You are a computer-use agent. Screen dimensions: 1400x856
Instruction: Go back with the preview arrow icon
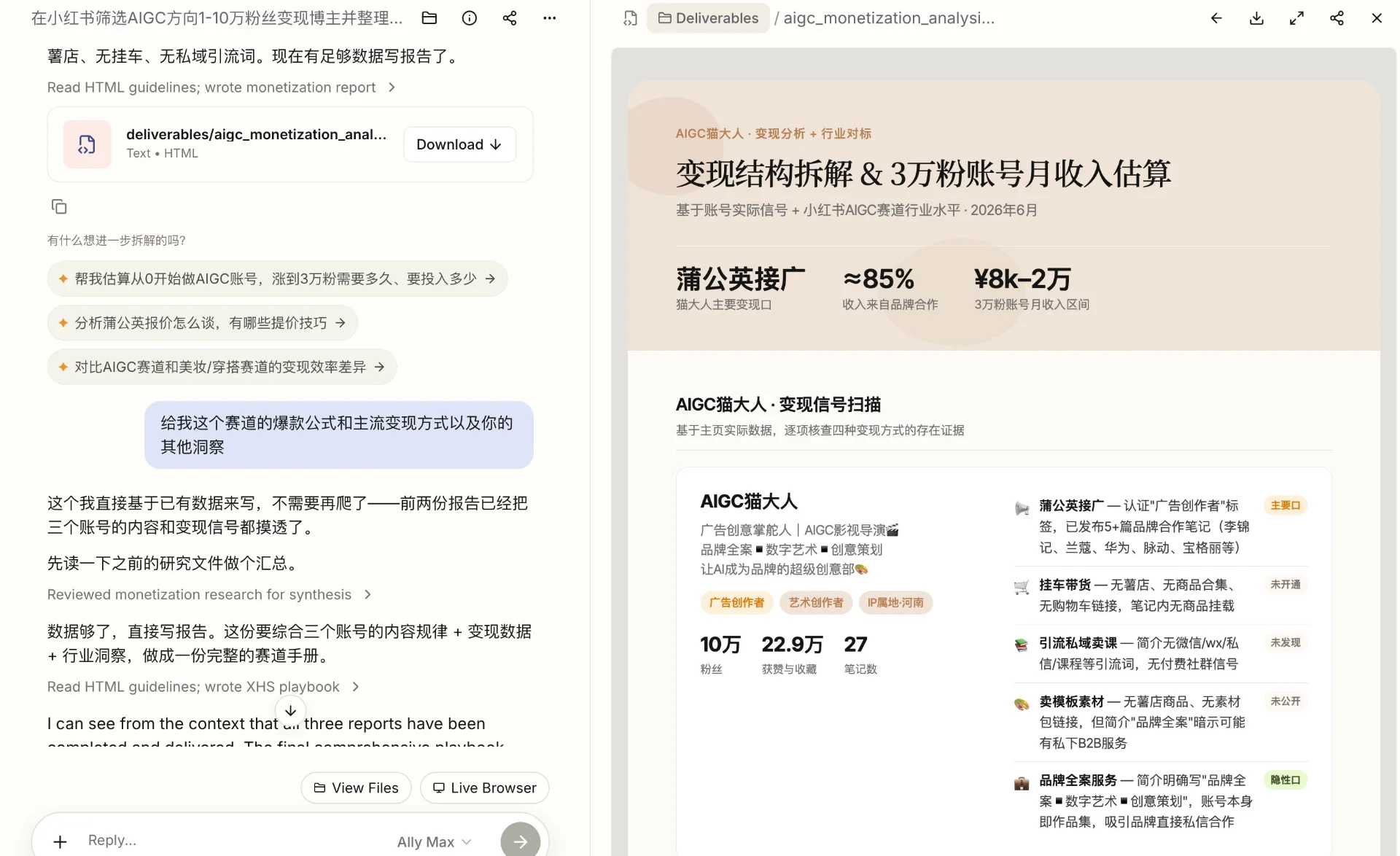pos(1216,18)
